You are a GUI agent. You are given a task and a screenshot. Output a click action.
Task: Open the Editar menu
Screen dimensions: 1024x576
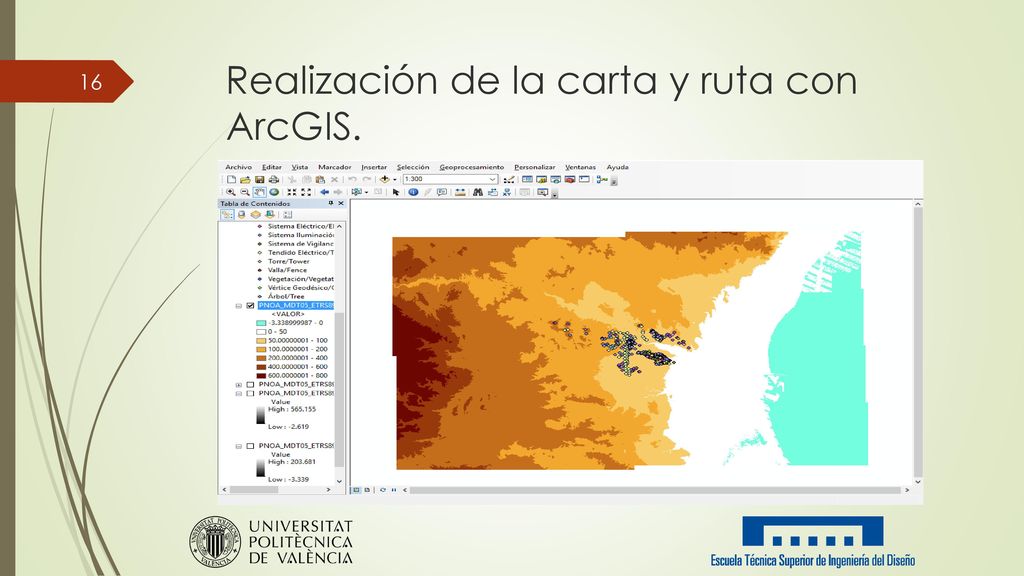(x=272, y=167)
